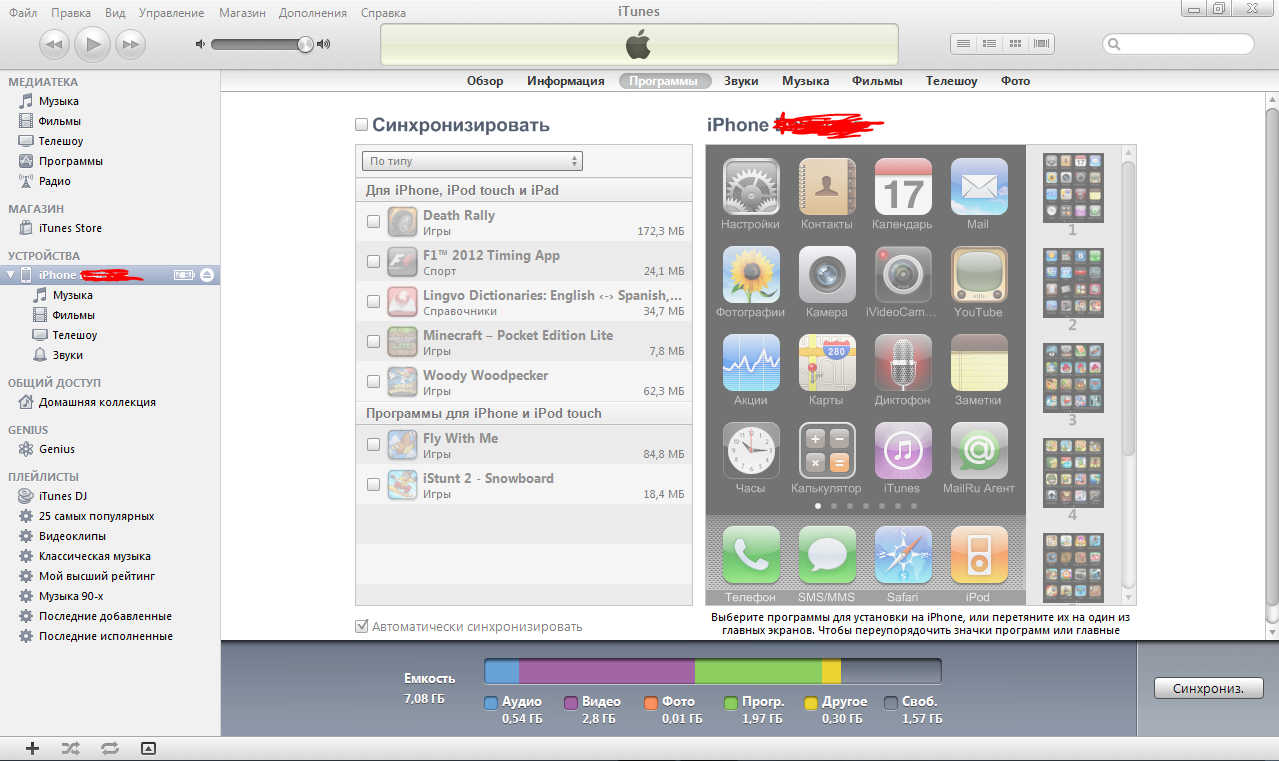
Task: Click the Телефон dock icon
Action: tap(750, 556)
